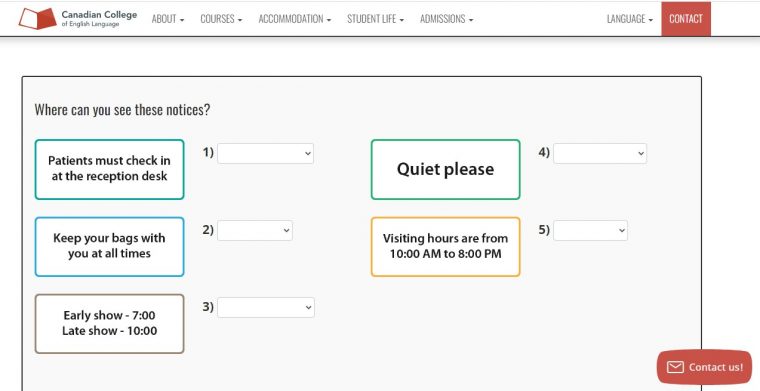760x391 pixels.
Task: Open the STUDENT LIFE menu
Action: [x=376, y=19]
